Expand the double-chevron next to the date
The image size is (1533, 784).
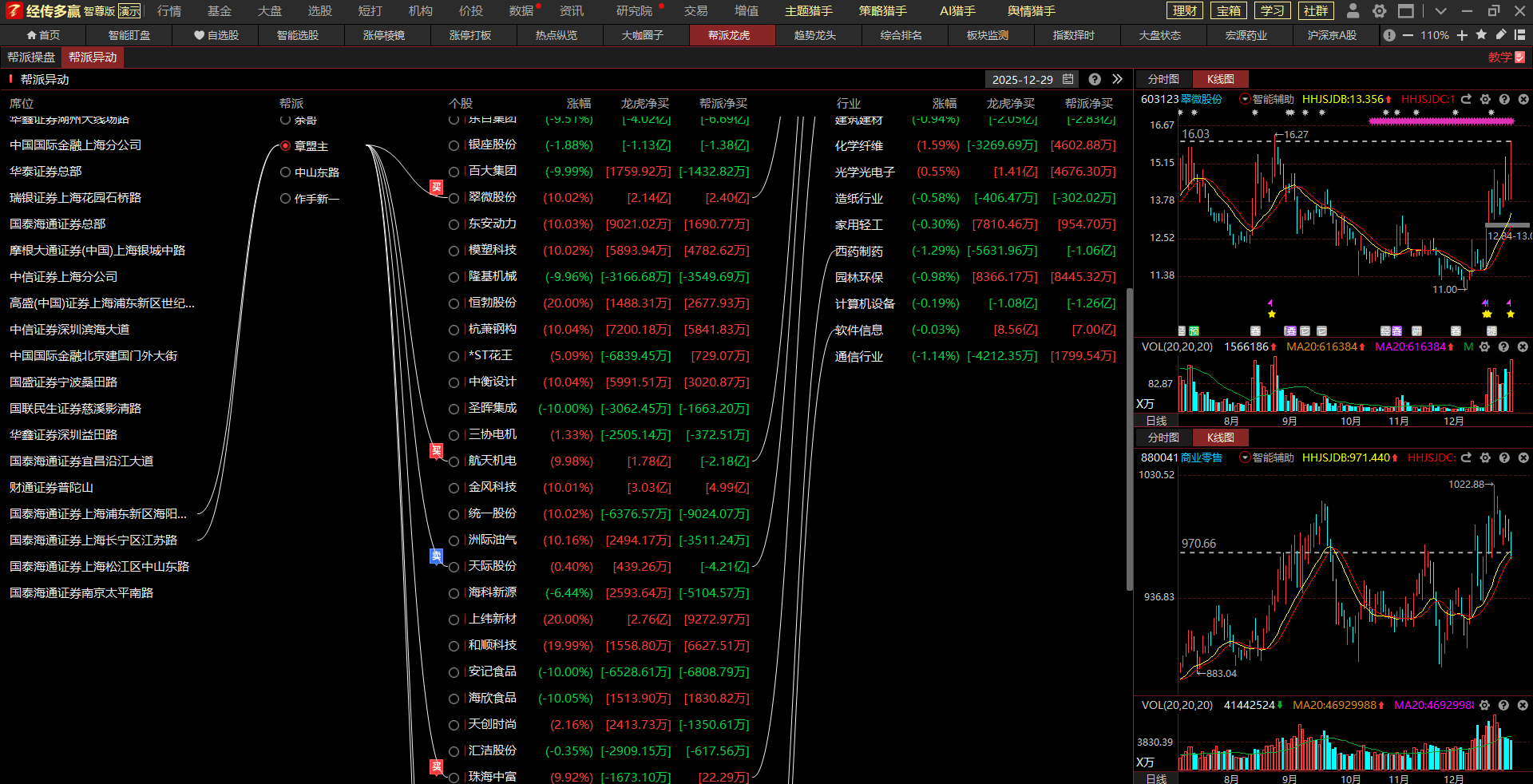pyautogui.click(x=1117, y=79)
